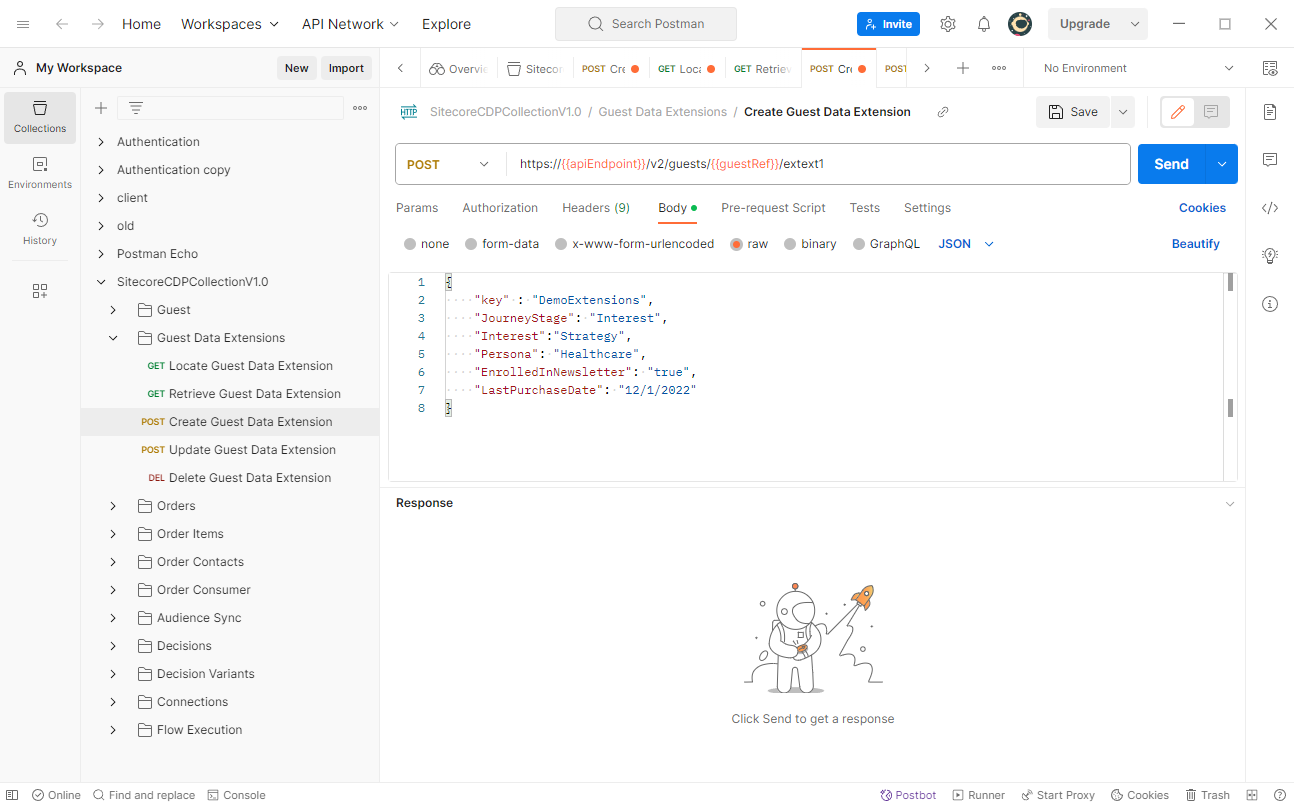1294x807 pixels.
Task: Open the code snippet panel icon
Action: click(x=1270, y=208)
